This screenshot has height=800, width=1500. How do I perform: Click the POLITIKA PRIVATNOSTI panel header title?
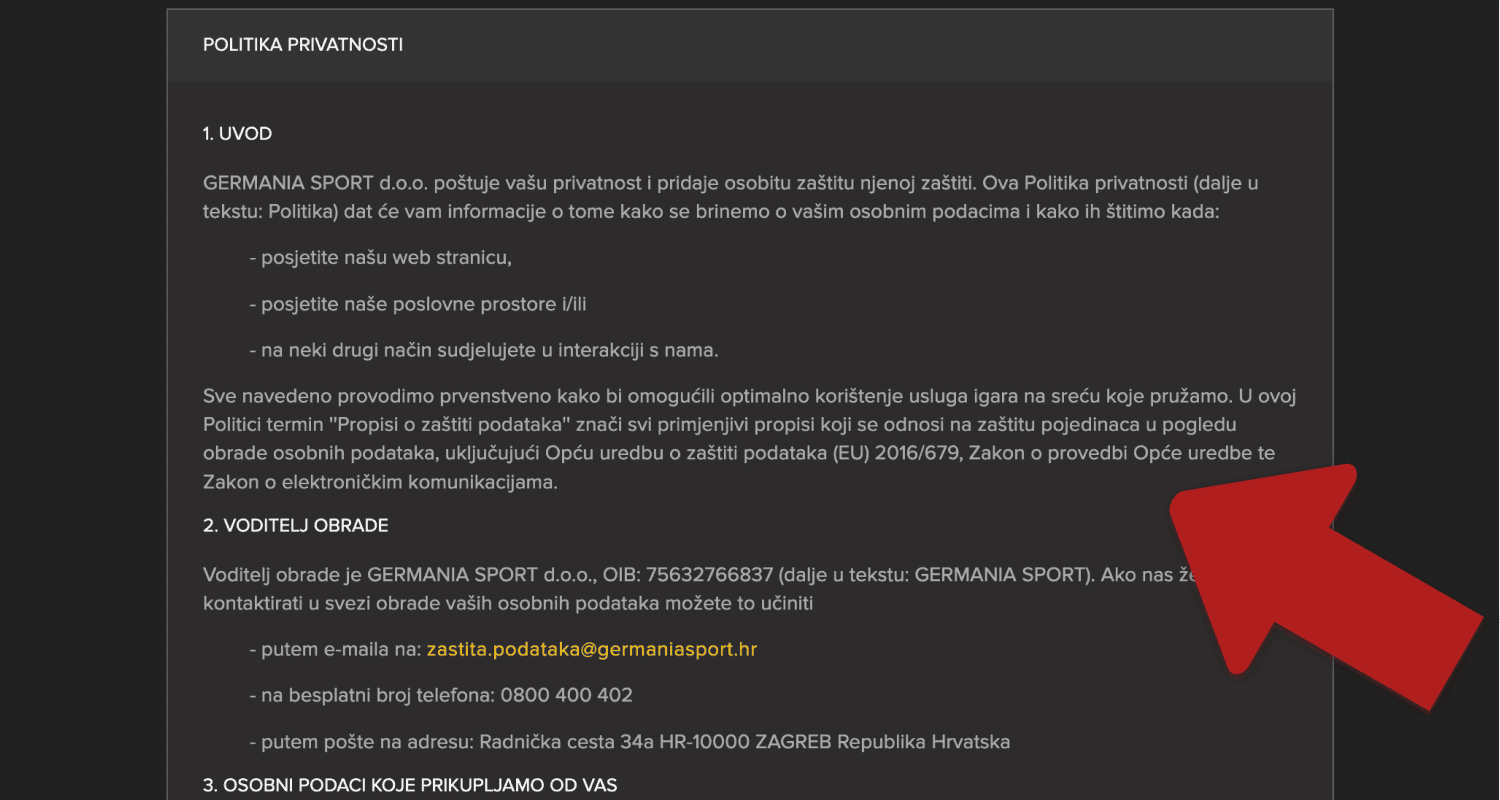point(303,45)
